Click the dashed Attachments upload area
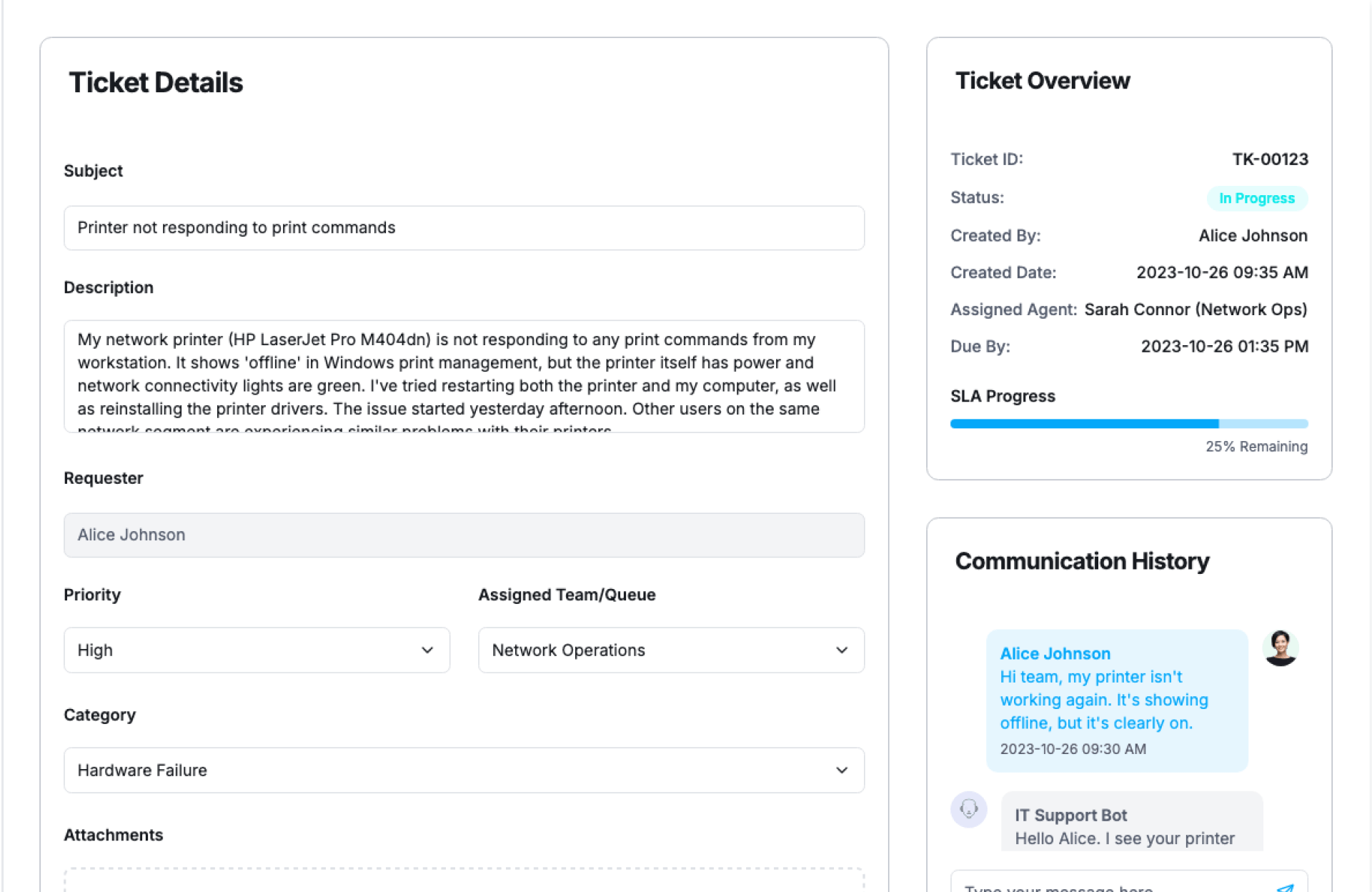 pyautogui.click(x=463, y=881)
